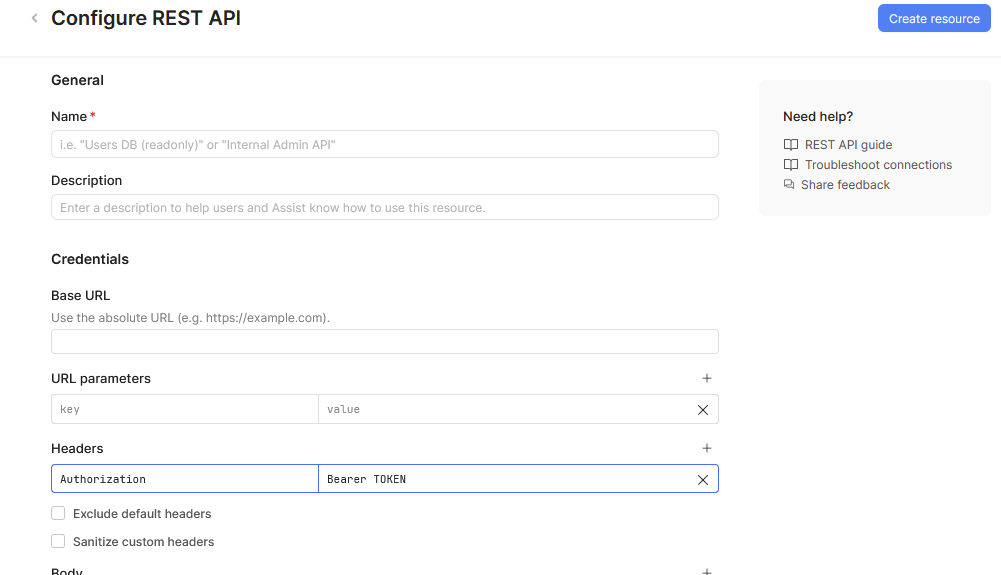The height and width of the screenshot is (575, 1001).
Task: Delete the Authorization header row
Action: [702, 480]
